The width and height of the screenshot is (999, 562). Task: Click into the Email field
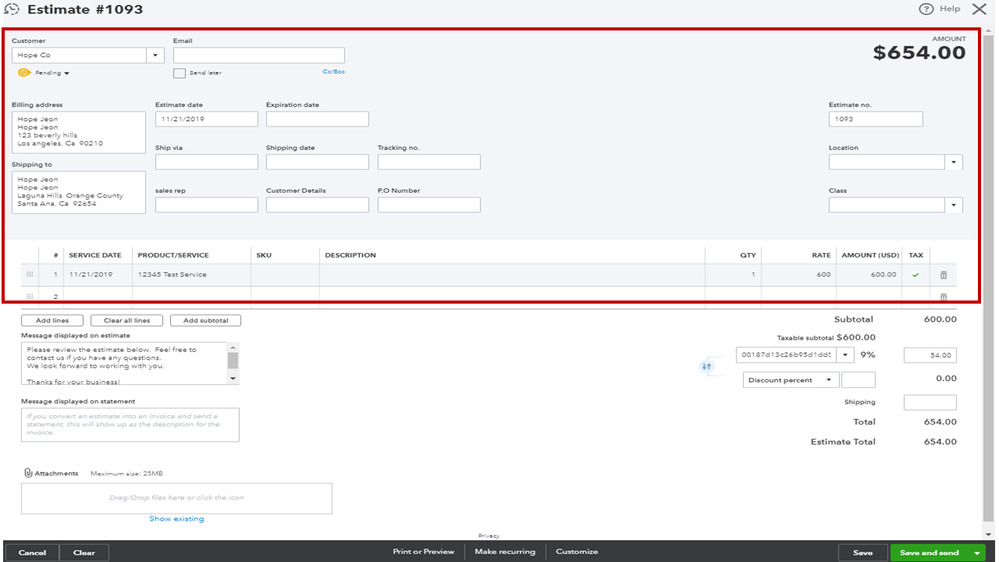259,55
